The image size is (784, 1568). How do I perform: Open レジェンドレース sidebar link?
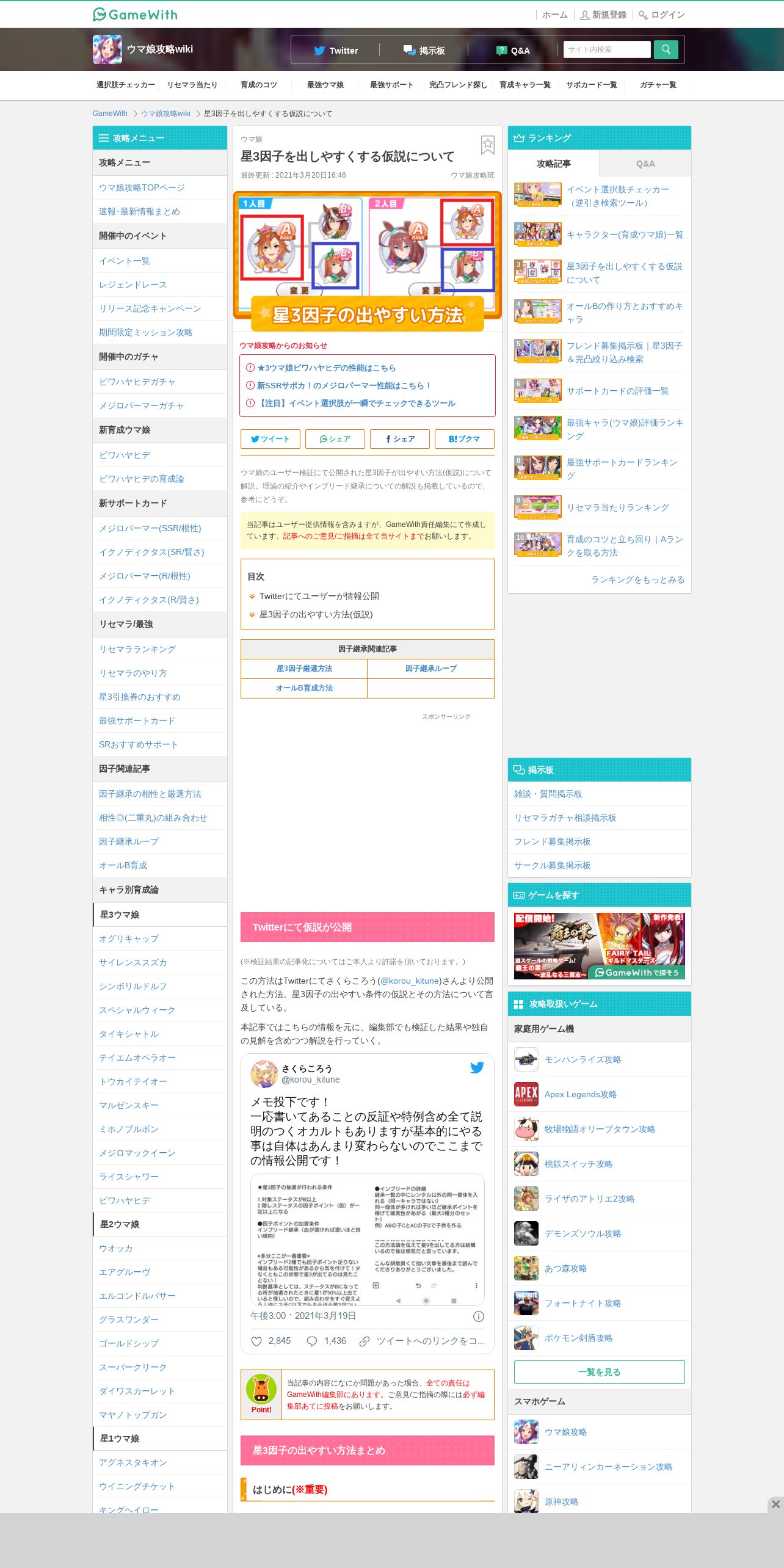click(160, 285)
